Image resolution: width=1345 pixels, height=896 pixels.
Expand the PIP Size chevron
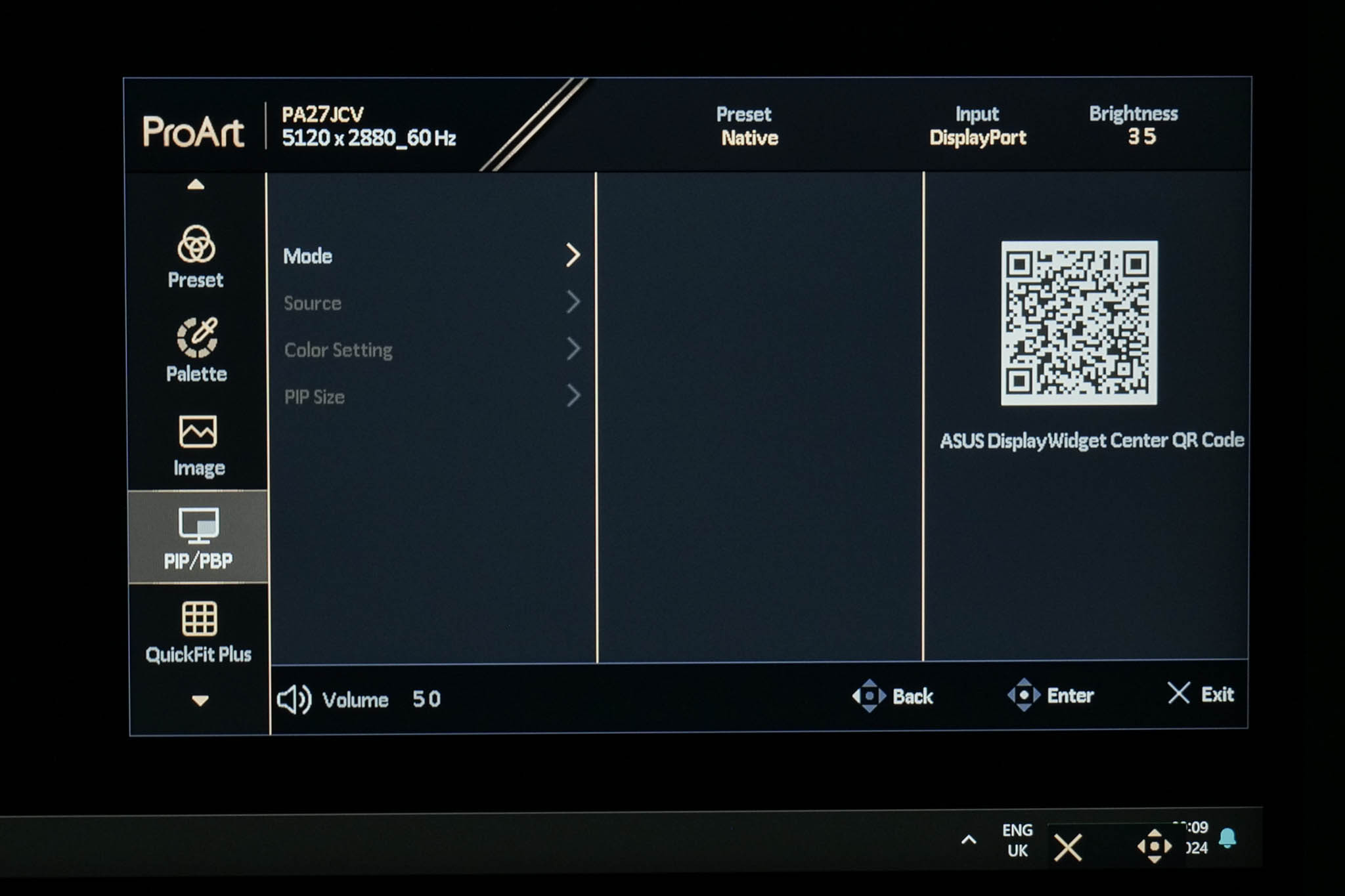click(x=573, y=396)
